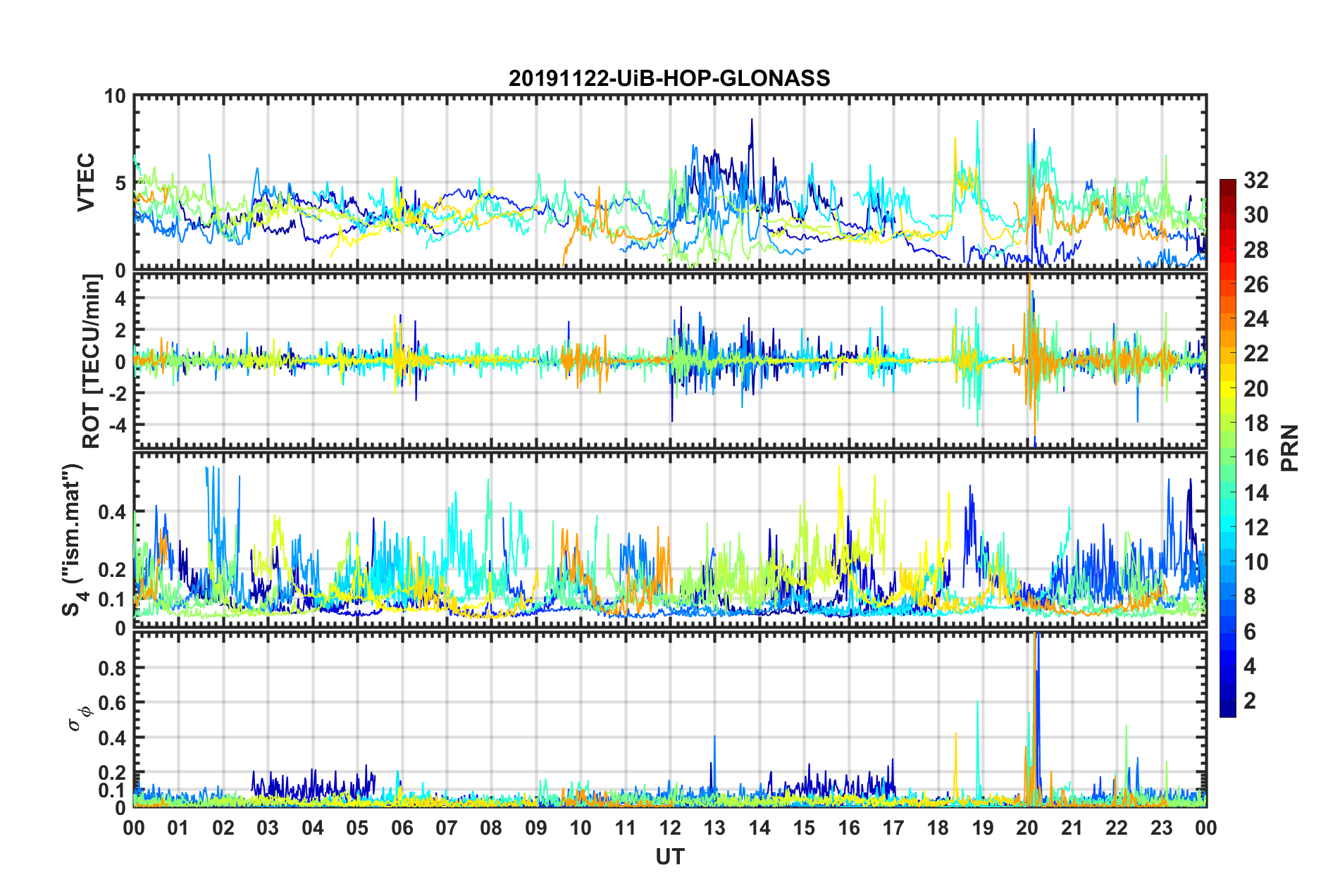Click the VTEC axis tick label 10

116,96
